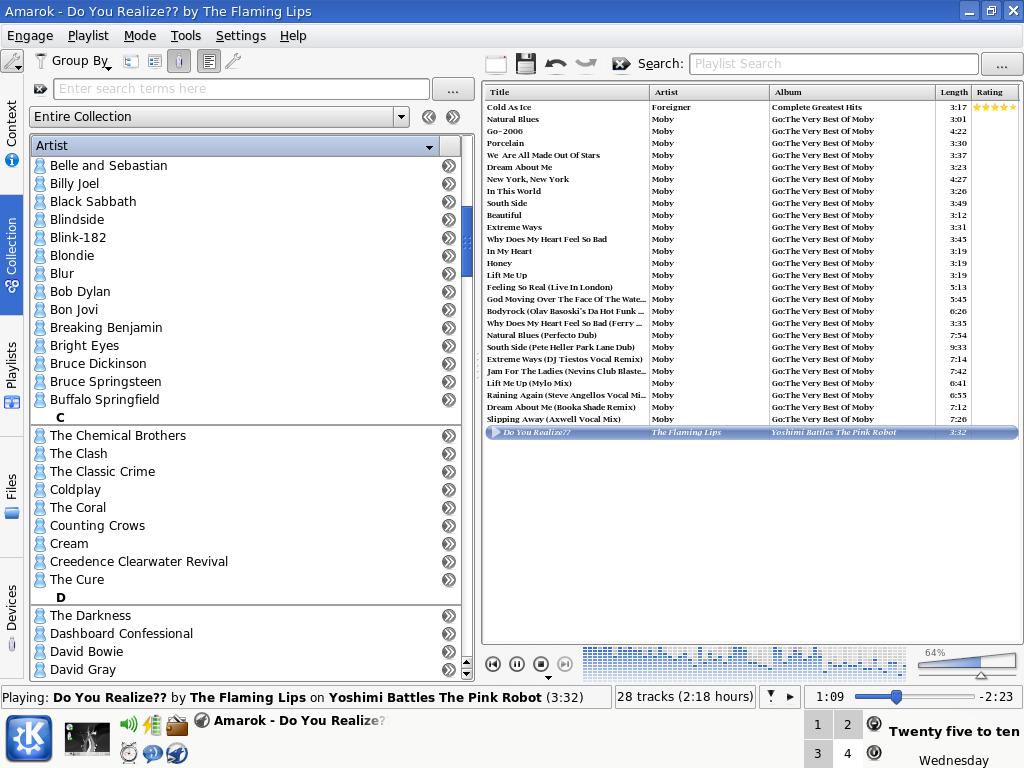Click the previous time-filter double arrow

pos(428,117)
